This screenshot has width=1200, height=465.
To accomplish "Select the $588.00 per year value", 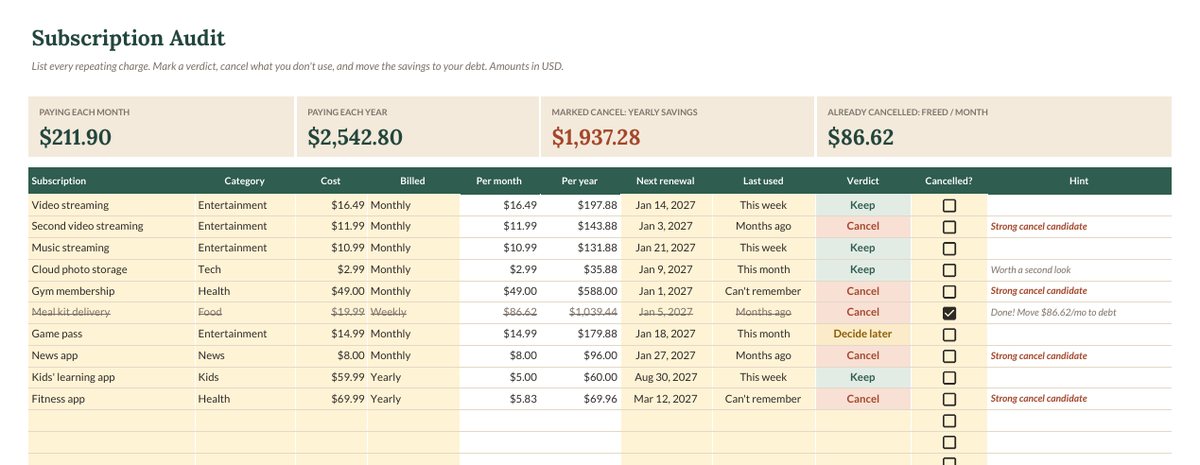I will pyautogui.click(x=582, y=291).
